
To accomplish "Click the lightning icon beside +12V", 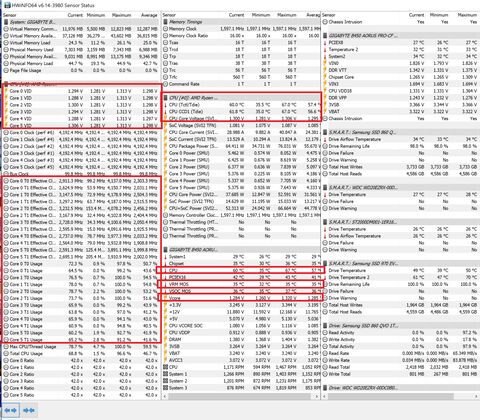I will pos(166,312).
